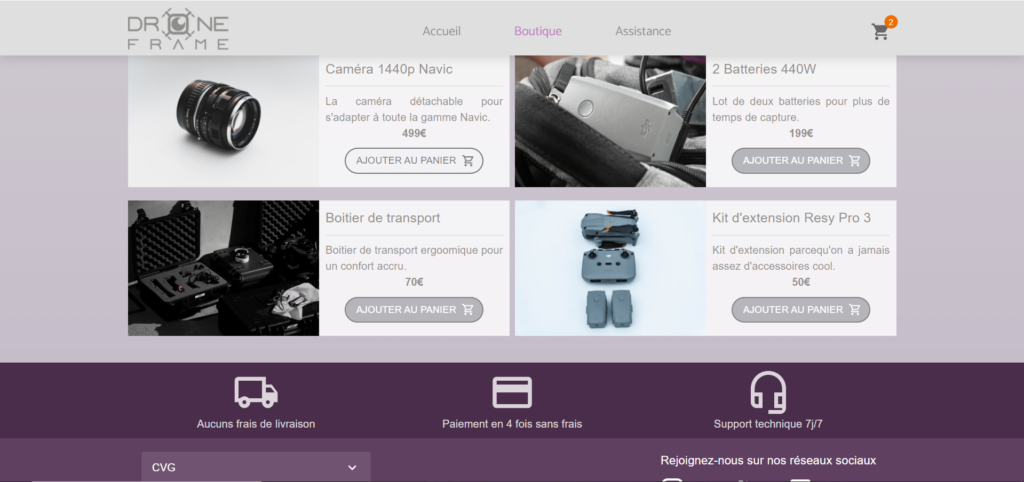Open the transport case product photo

pyautogui.click(x=223, y=268)
